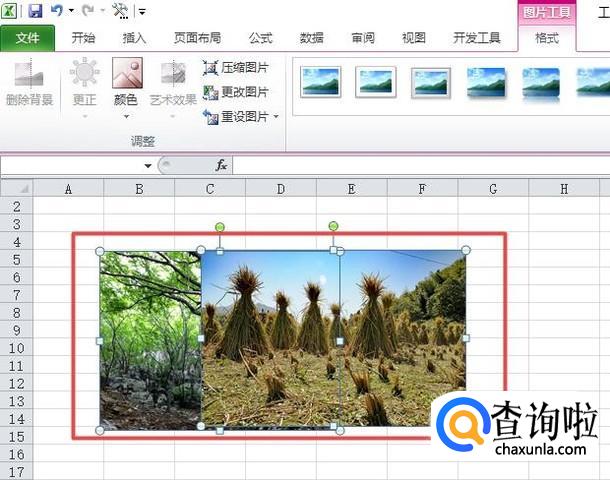
Task: Select column G header
Action: coord(493,189)
